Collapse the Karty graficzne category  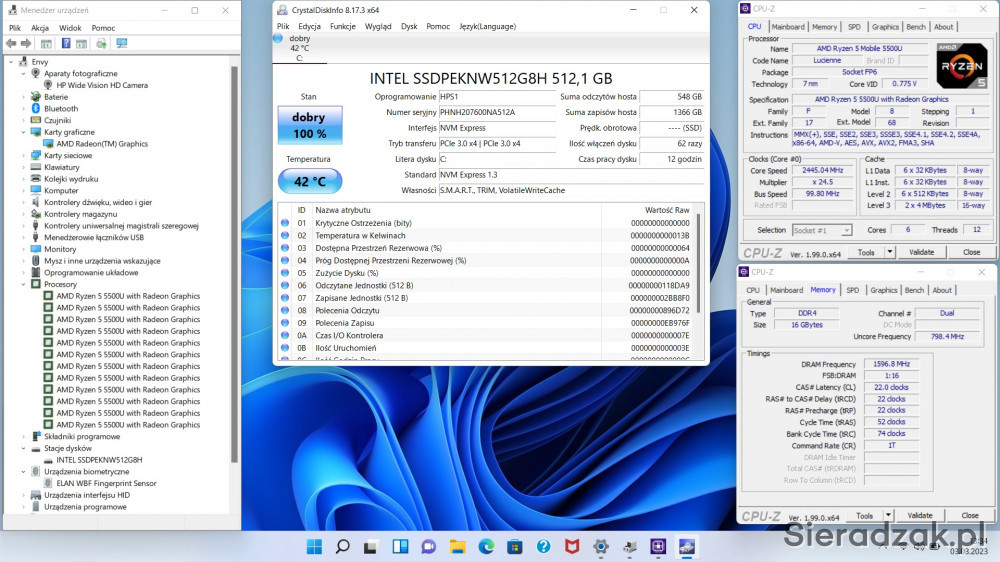click(24, 132)
